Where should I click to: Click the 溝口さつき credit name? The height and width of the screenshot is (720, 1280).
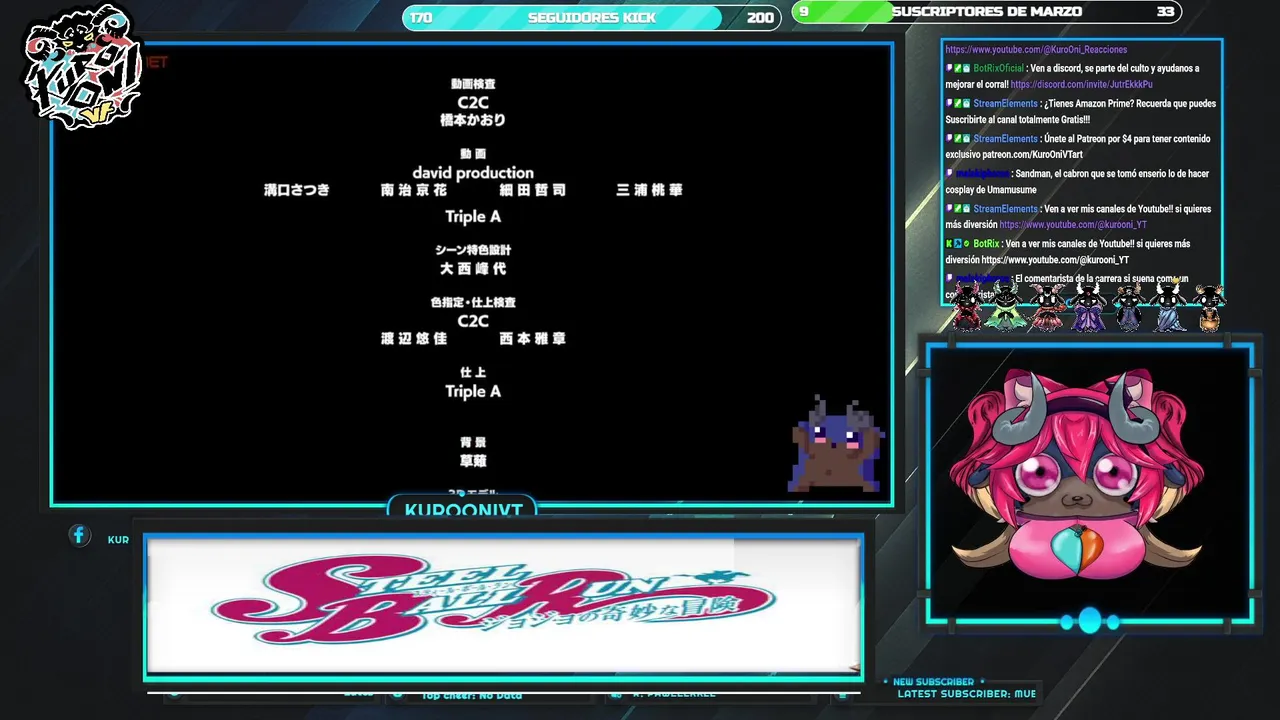297,190
